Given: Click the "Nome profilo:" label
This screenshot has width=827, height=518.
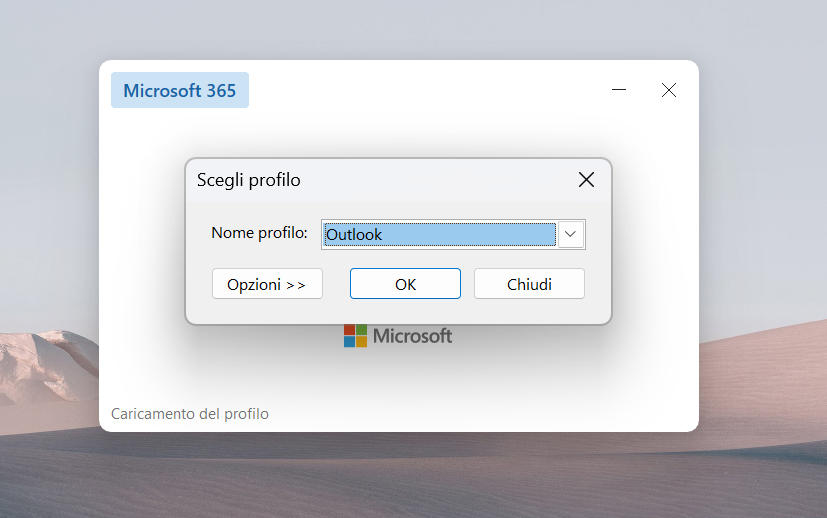Looking at the screenshot, I should pyautogui.click(x=259, y=233).
